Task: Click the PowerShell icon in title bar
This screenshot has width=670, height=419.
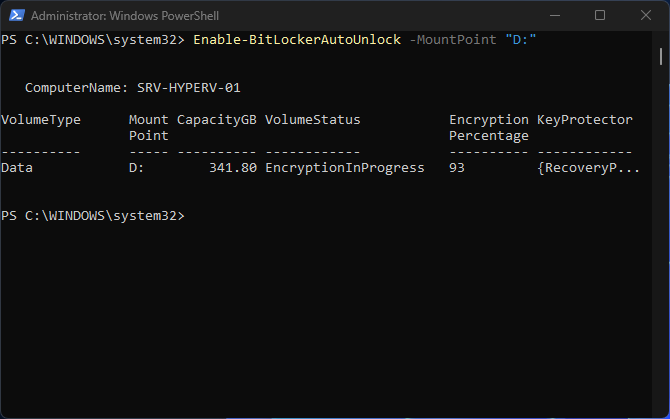Action: coord(14,16)
